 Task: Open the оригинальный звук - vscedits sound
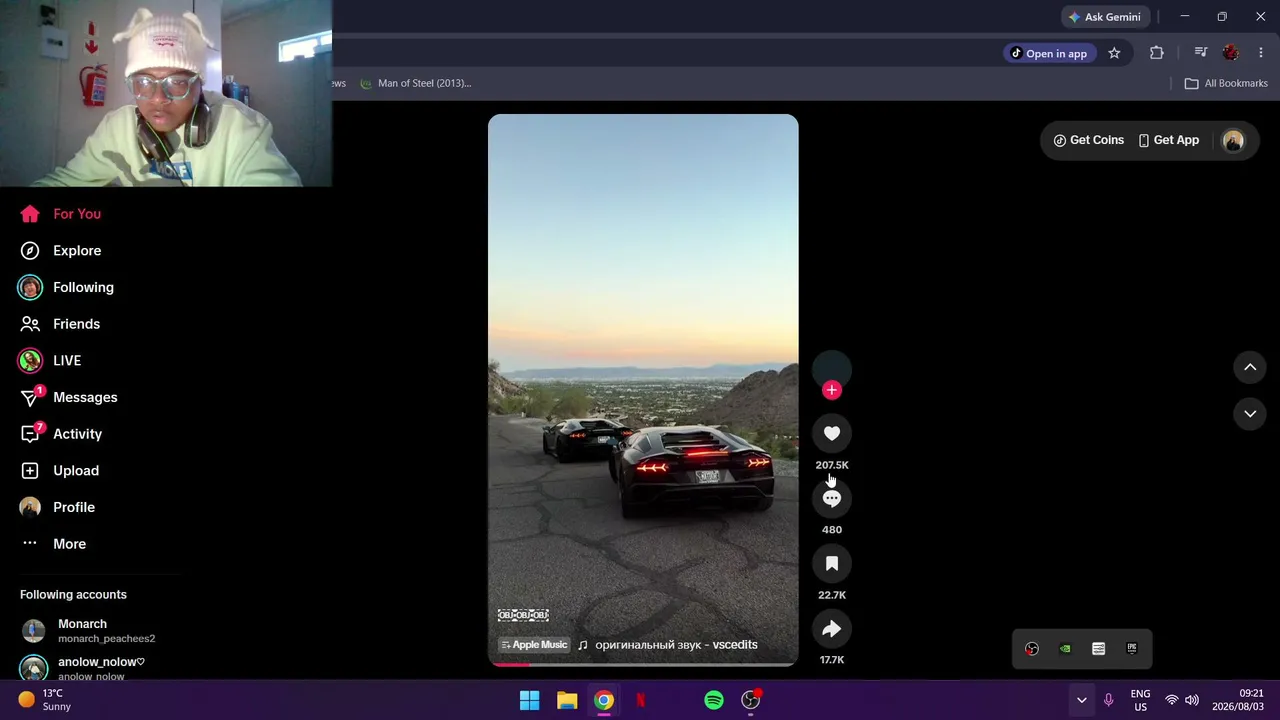coord(667,645)
